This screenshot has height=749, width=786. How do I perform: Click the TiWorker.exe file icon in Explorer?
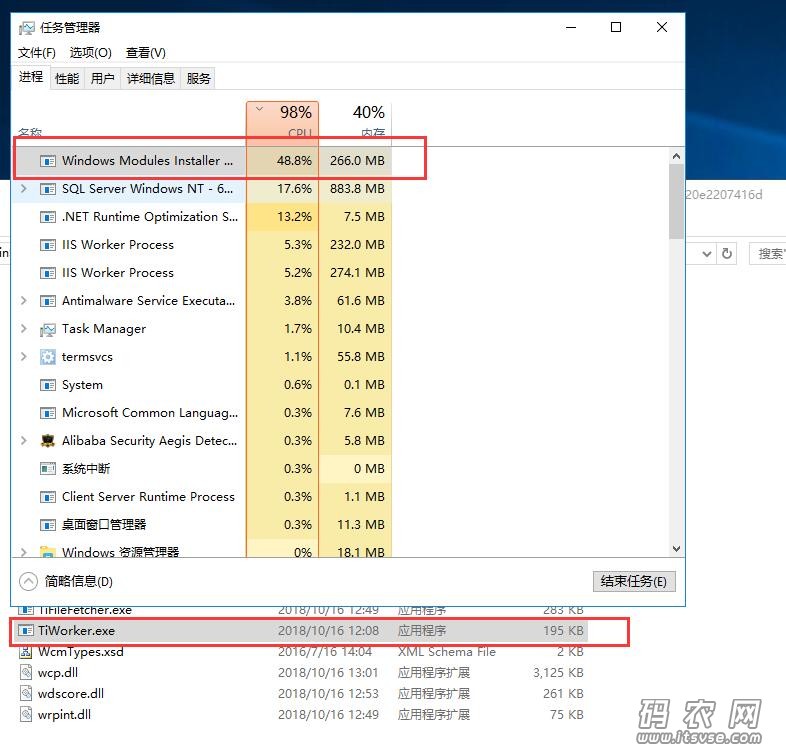(26, 630)
